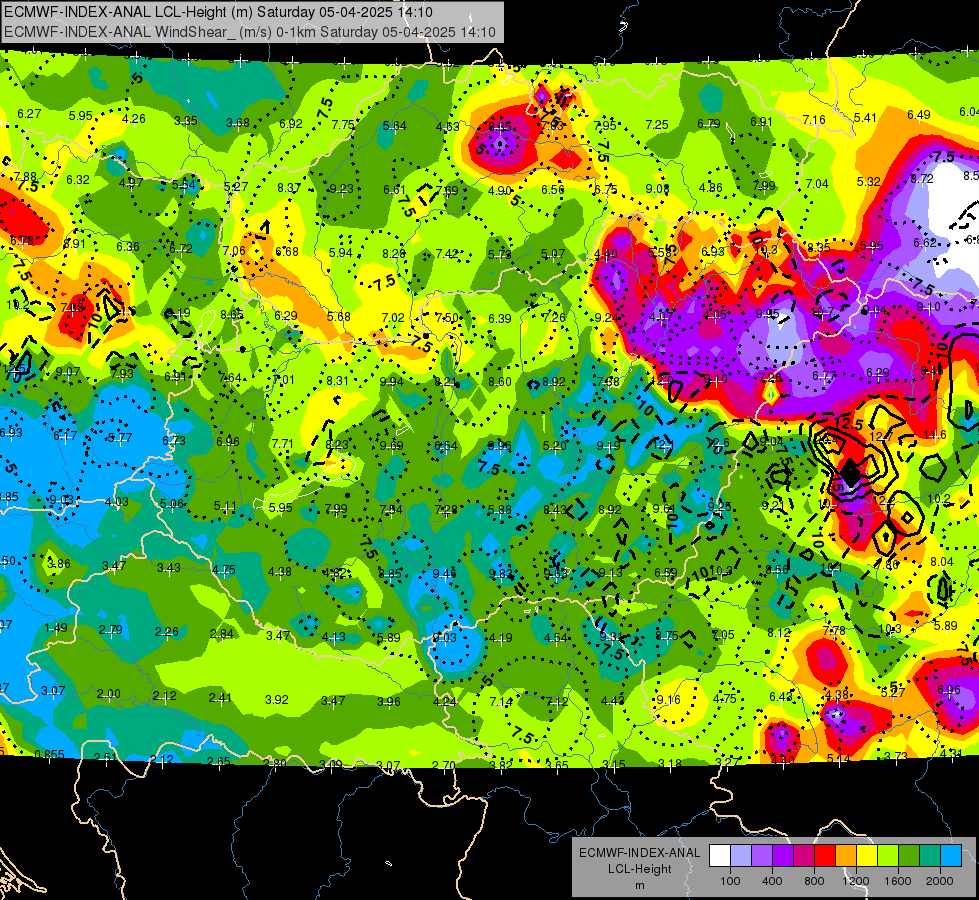Click the 2000 legend scale label

point(940,881)
